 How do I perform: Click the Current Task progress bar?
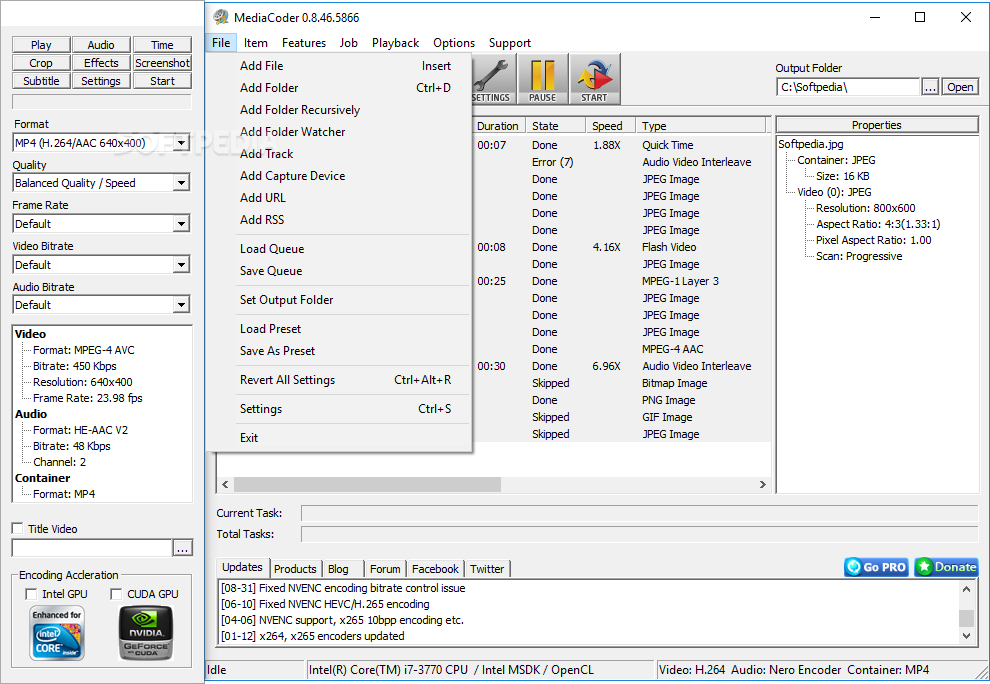pos(640,513)
